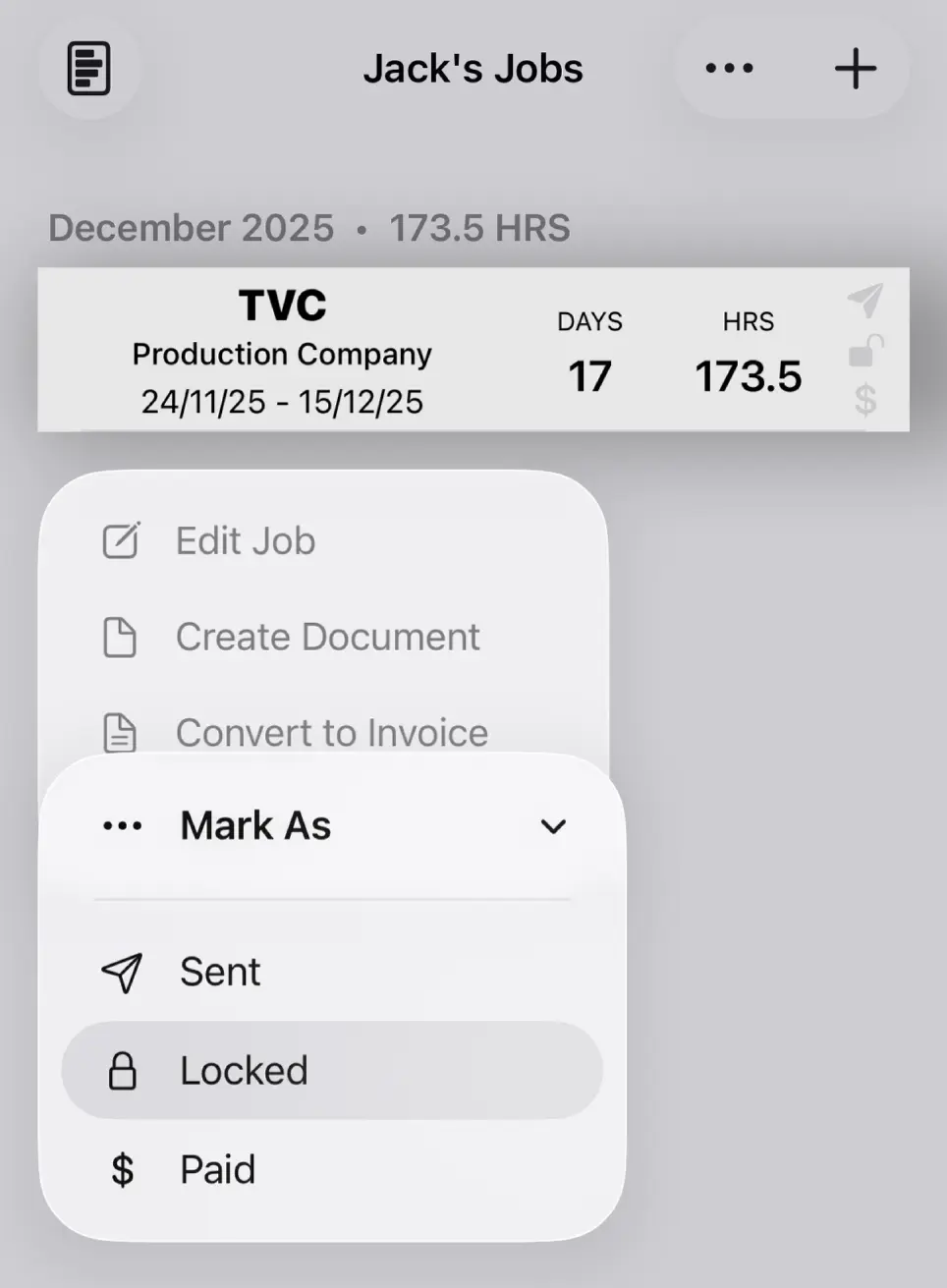Select Edit Job from the menu

246,539
